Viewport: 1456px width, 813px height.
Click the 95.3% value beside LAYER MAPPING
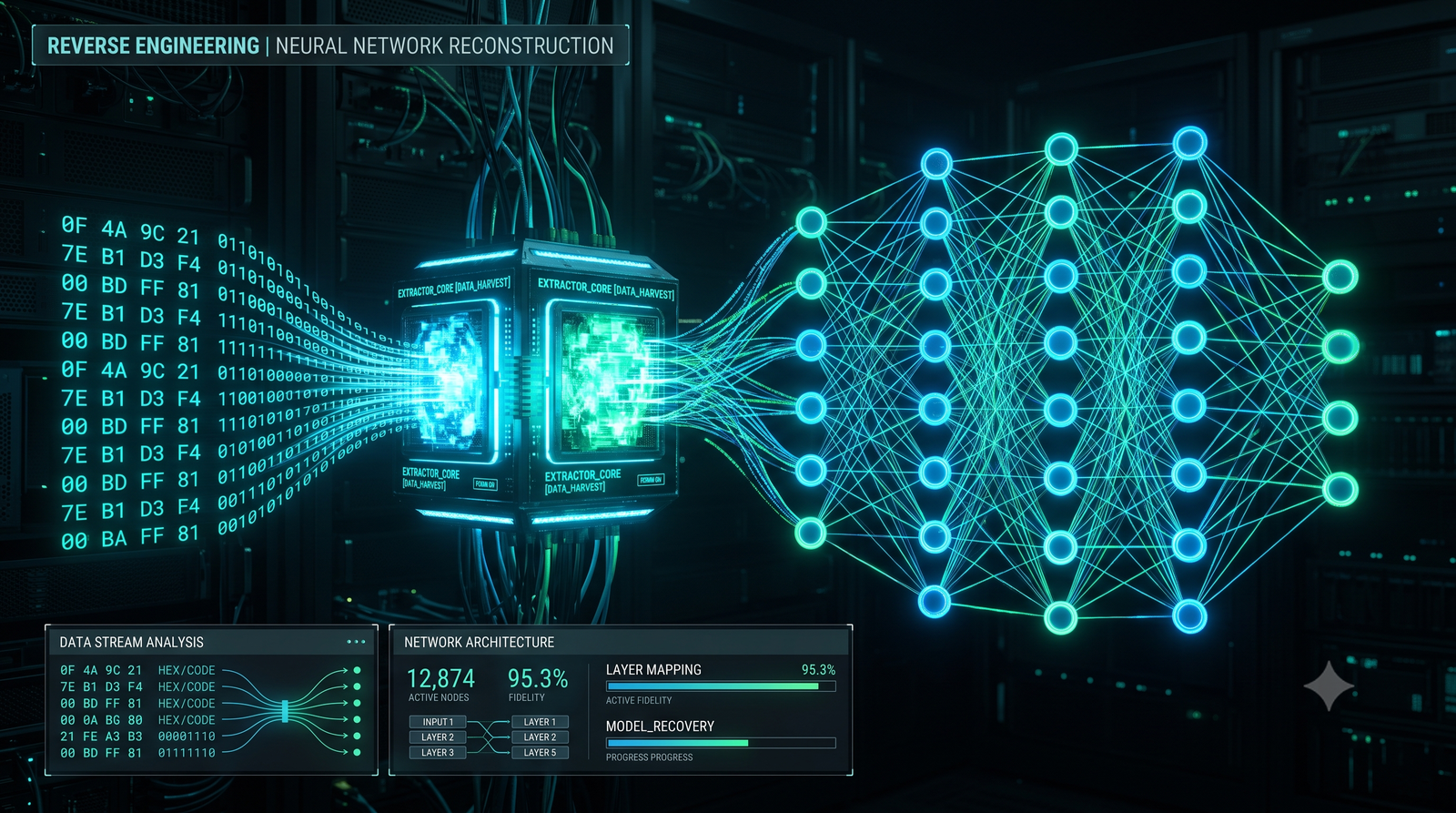(x=818, y=669)
